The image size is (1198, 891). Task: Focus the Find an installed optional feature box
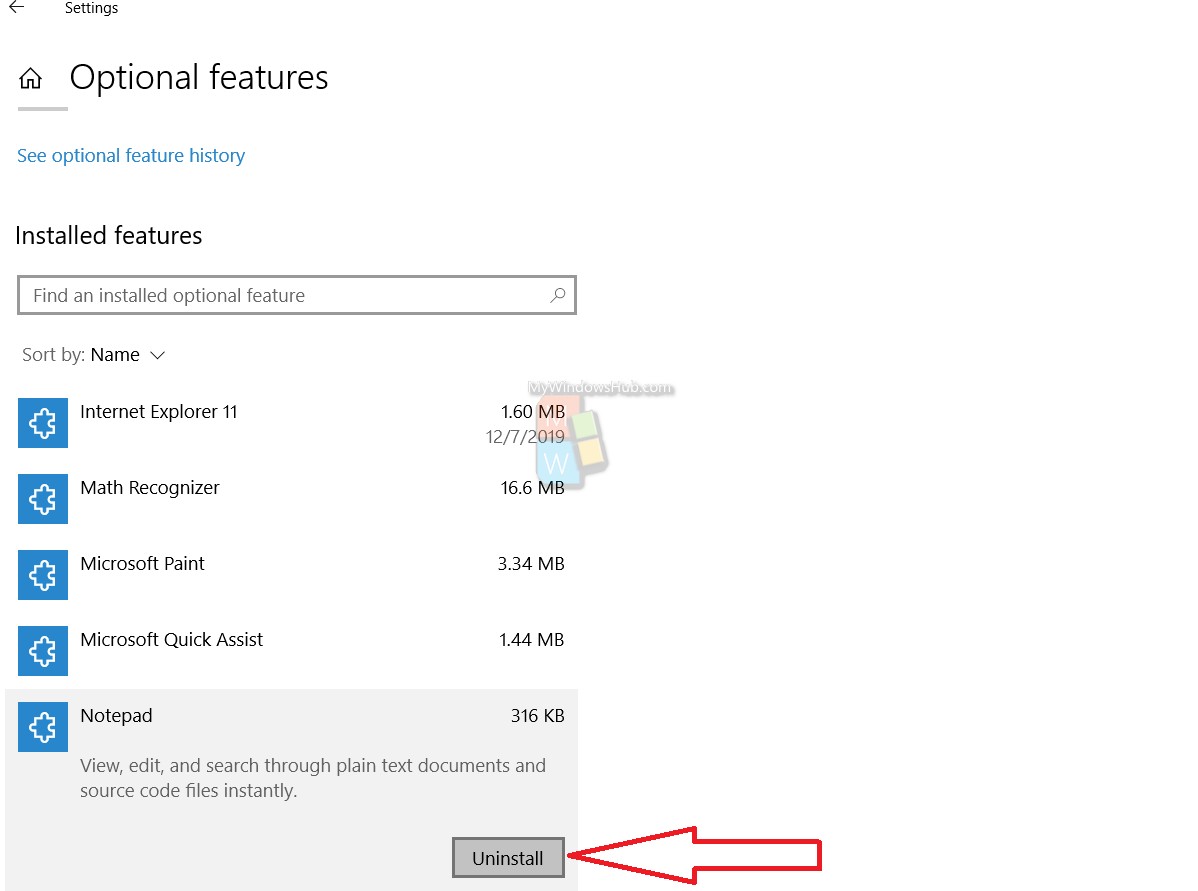tap(296, 295)
